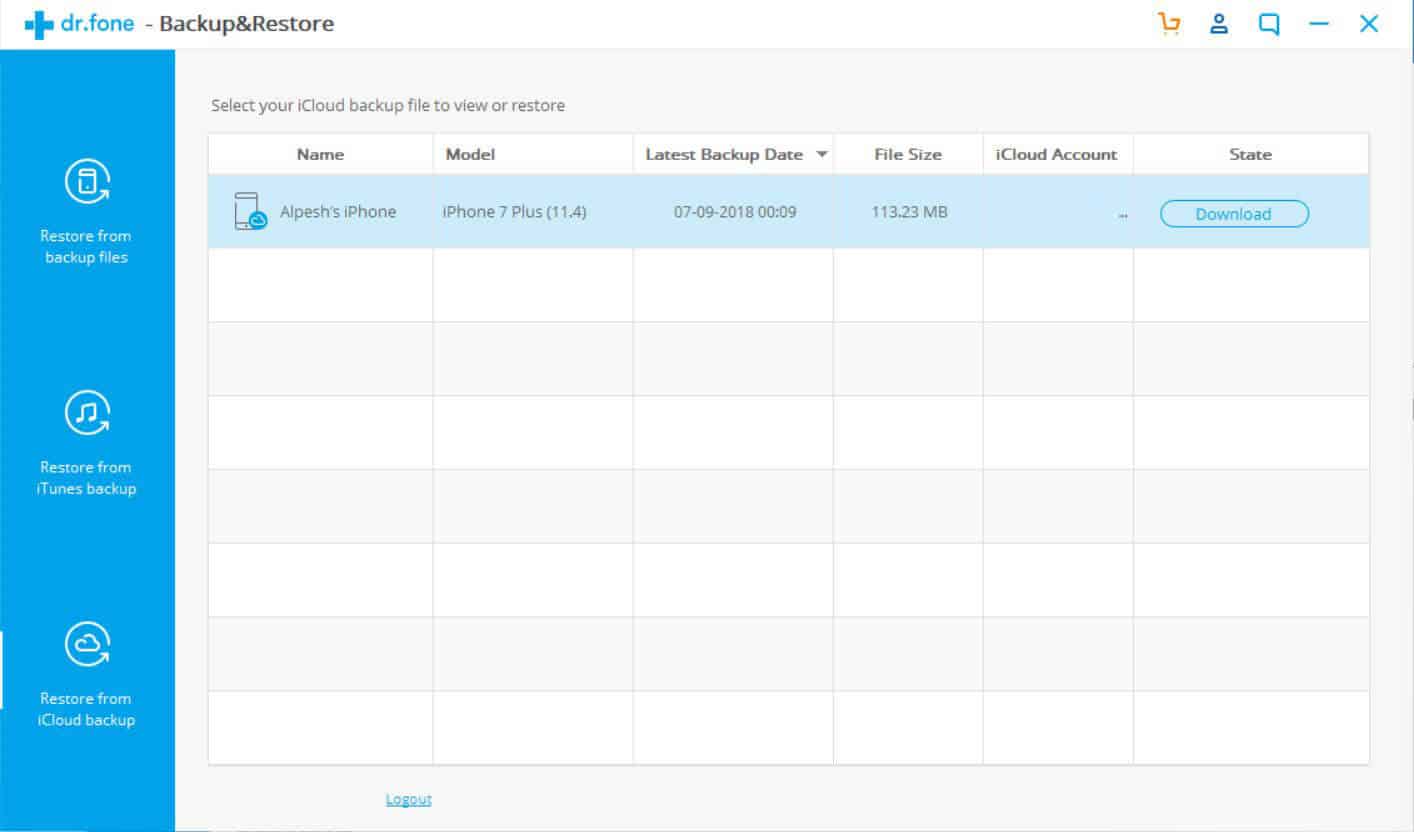Open the shopping cart icon
The width and height of the screenshot is (1414, 832).
[1169, 24]
